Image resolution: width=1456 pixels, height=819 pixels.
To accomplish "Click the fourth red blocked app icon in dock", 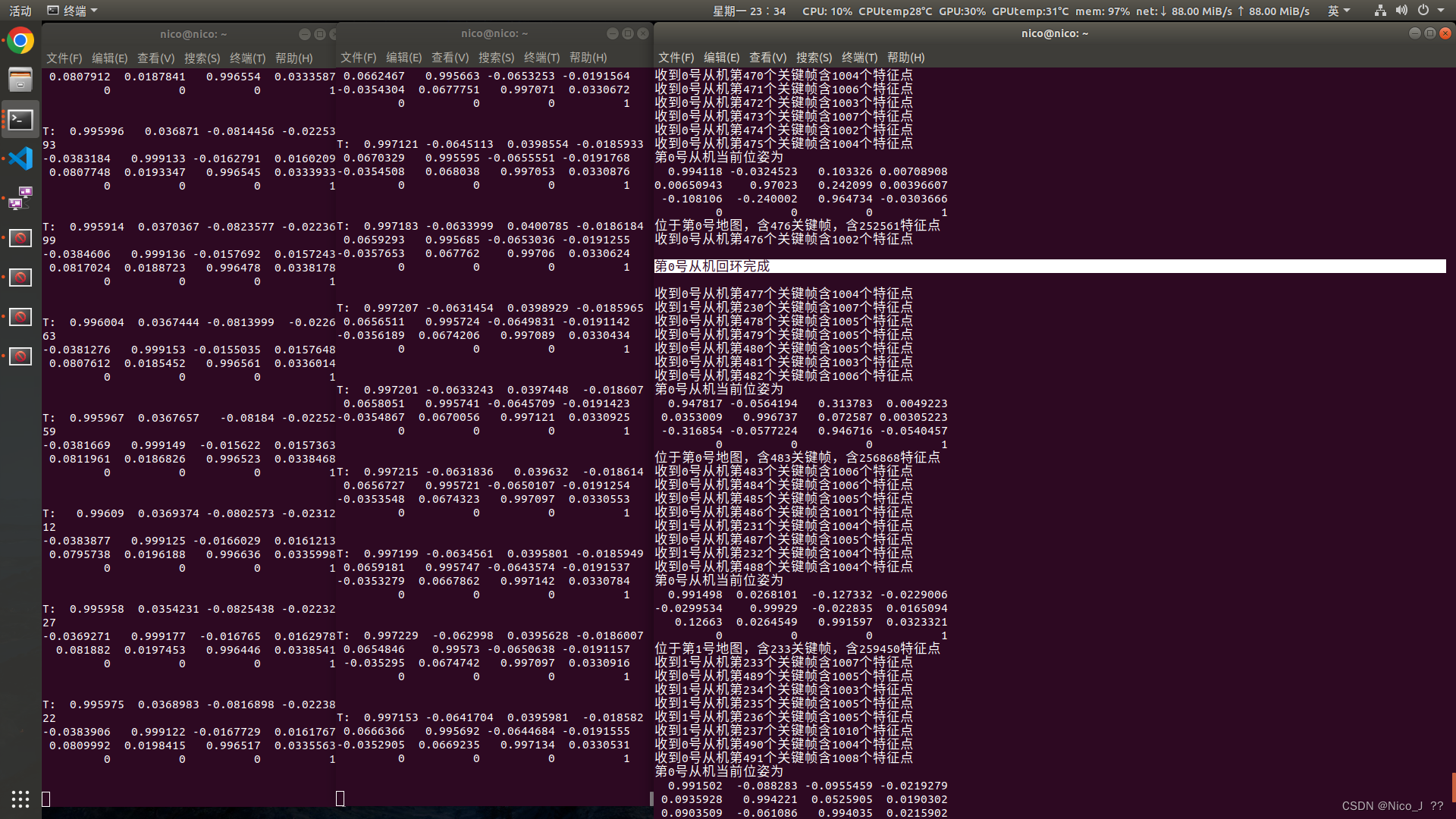I will (20, 356).
